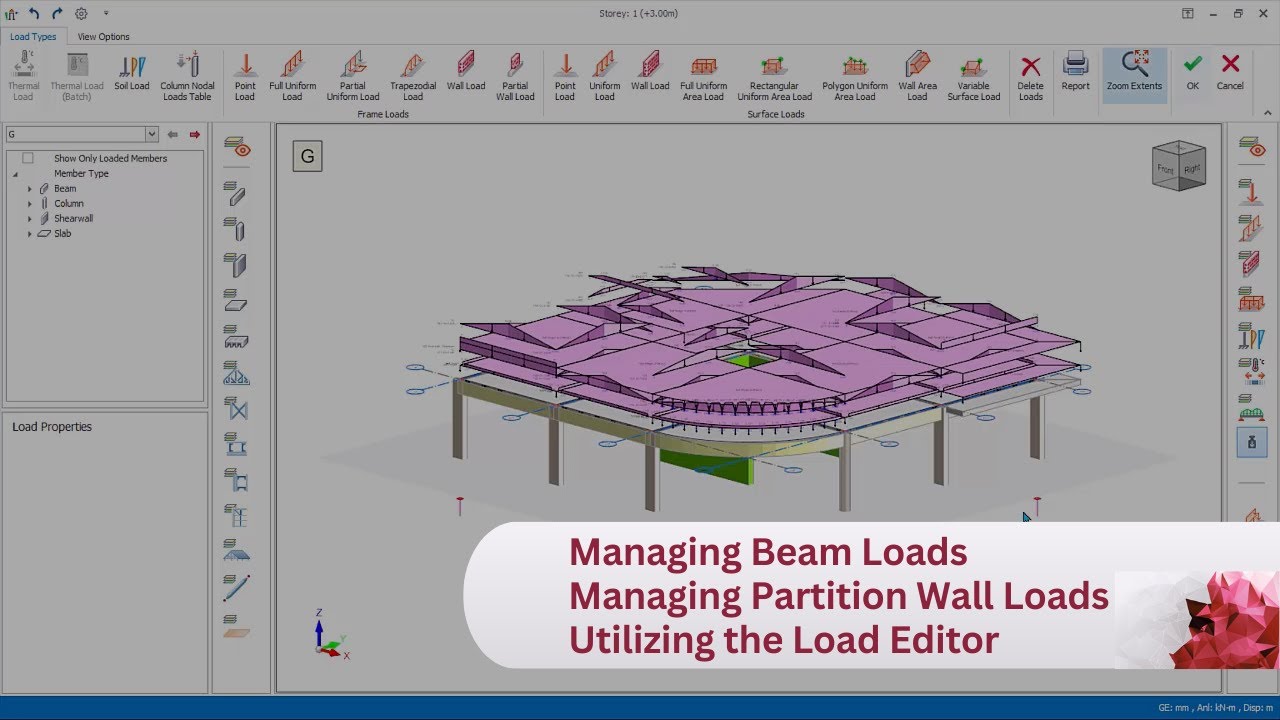Pick the Full Uniform Area Load tool
The width and height of the screenshot is (1280, 720).
pos(703,77)
